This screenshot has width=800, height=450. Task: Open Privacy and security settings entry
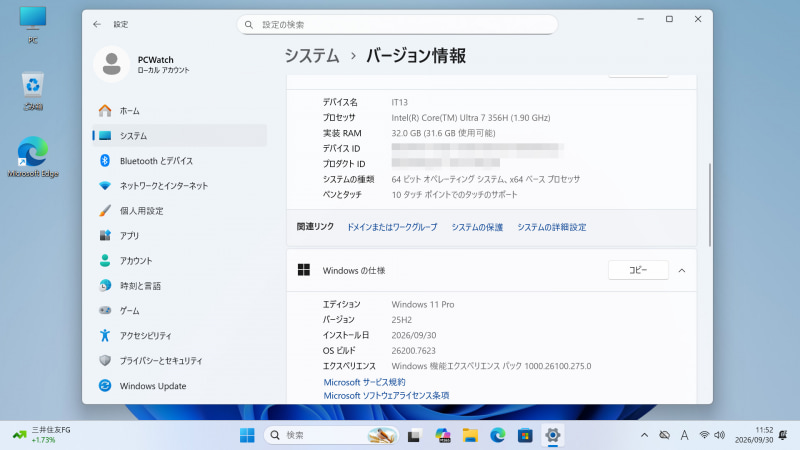180,361
